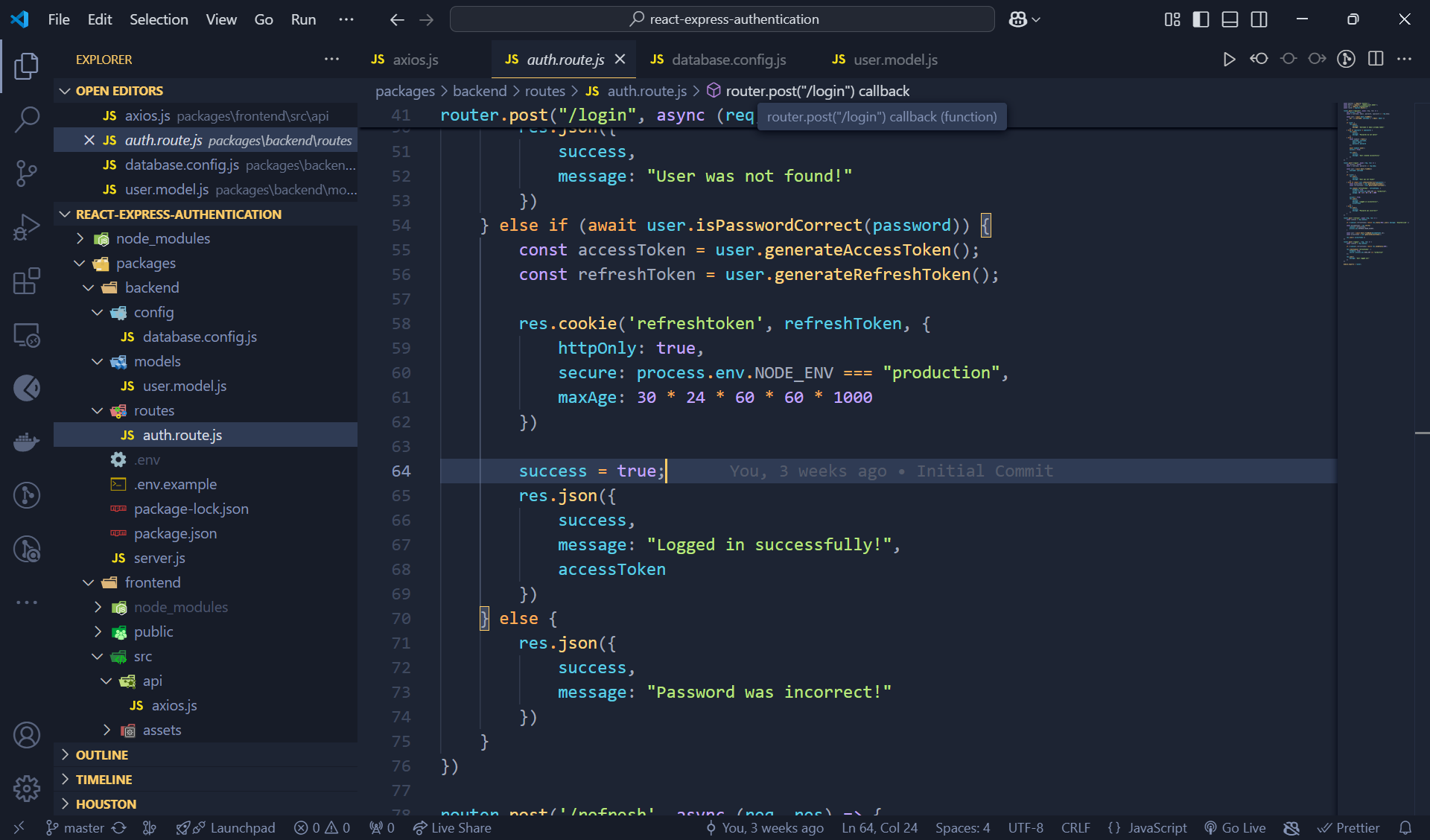This screenshot has width=1430, height=840.
Task: Toggle Go Live server
Action: pyautogui.click(x=1235, y=828)
